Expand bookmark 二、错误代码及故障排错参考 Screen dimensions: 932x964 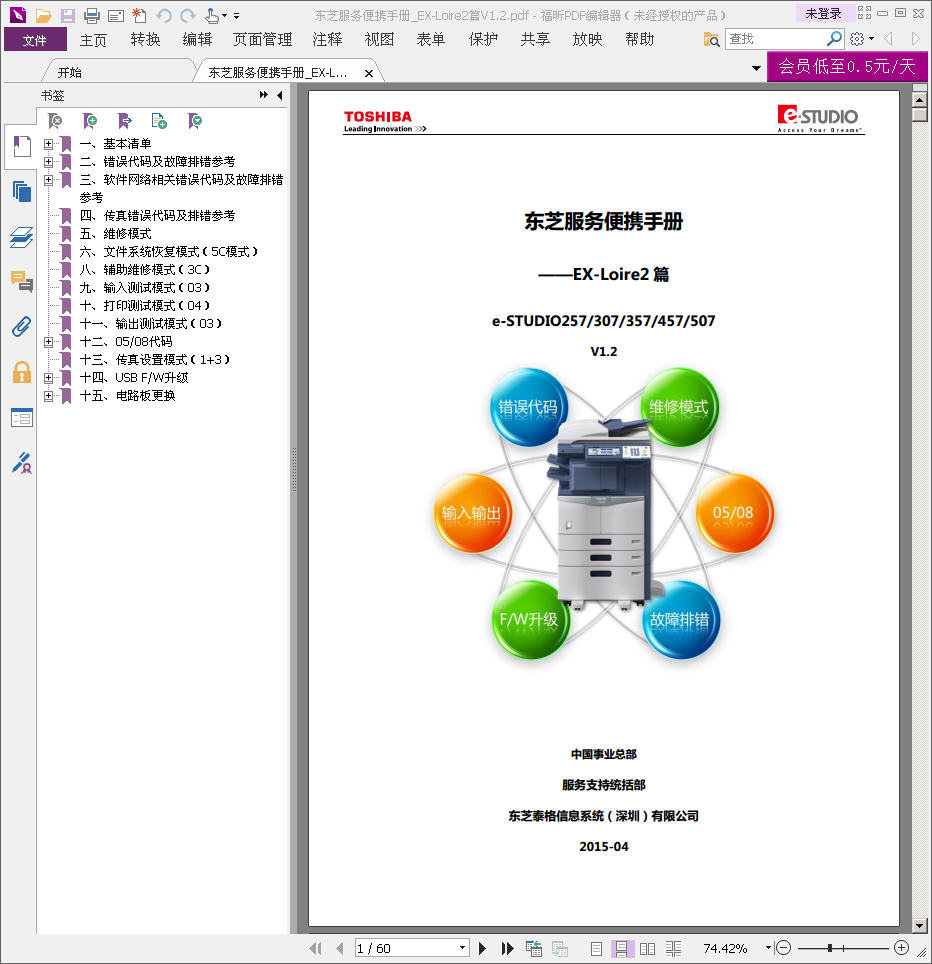(x=49, y=162)
